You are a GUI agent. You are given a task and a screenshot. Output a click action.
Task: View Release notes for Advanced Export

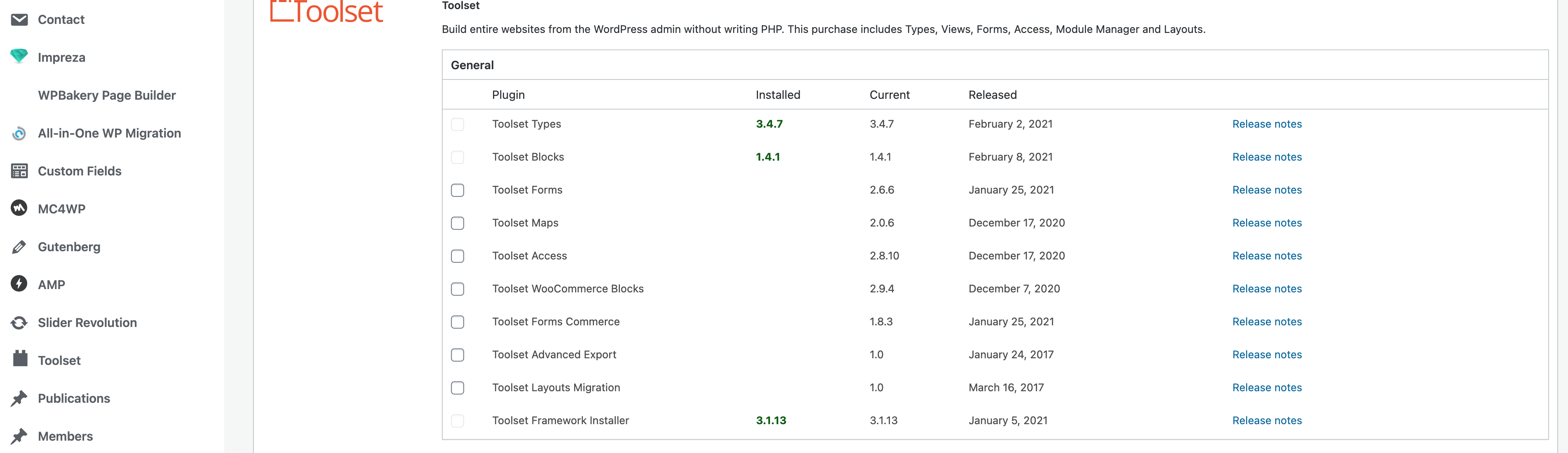pyautogui.click(x=1267, y=355)
